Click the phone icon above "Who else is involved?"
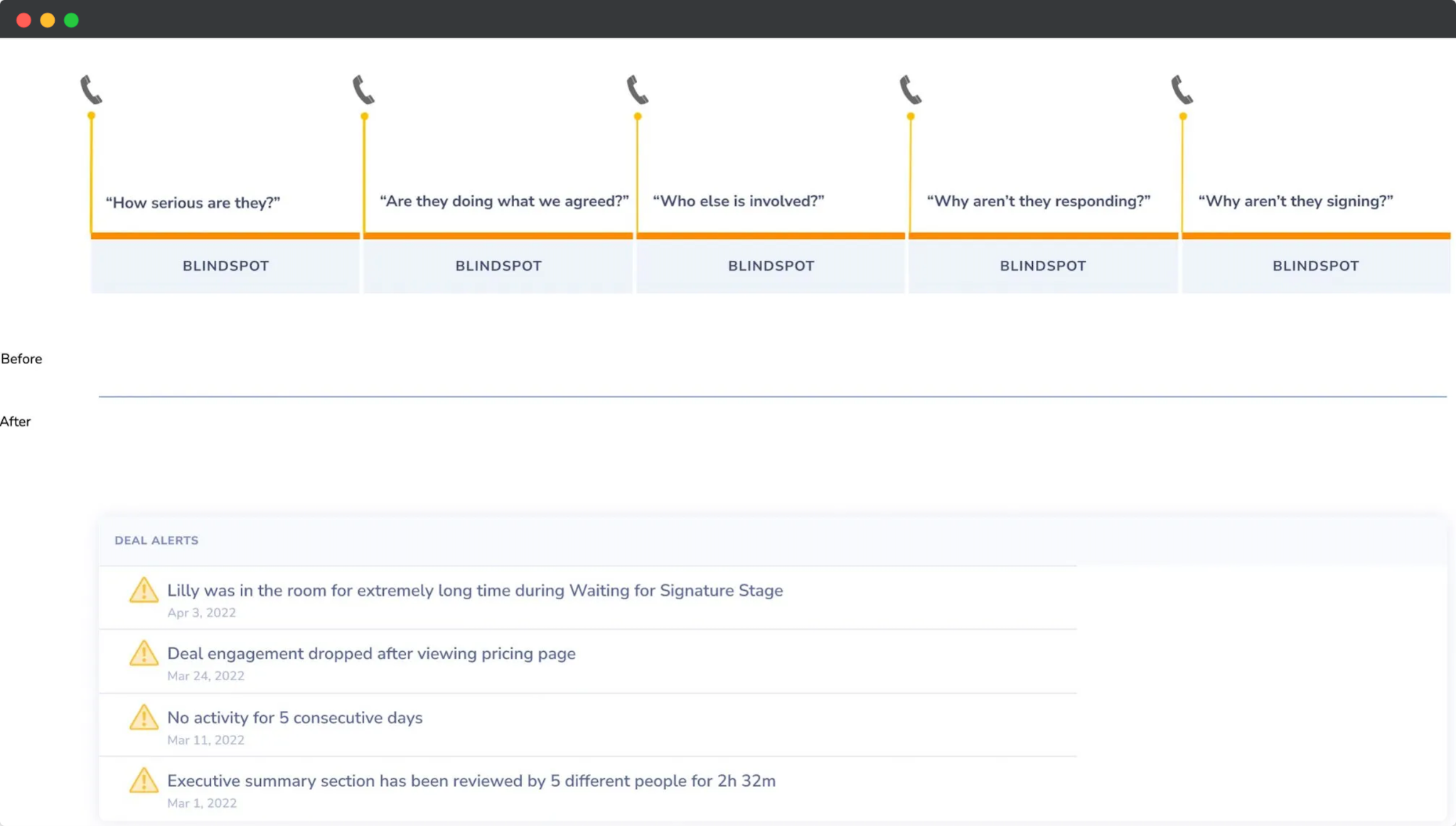This screenshot has height=826, width=1456. [637, 88]
